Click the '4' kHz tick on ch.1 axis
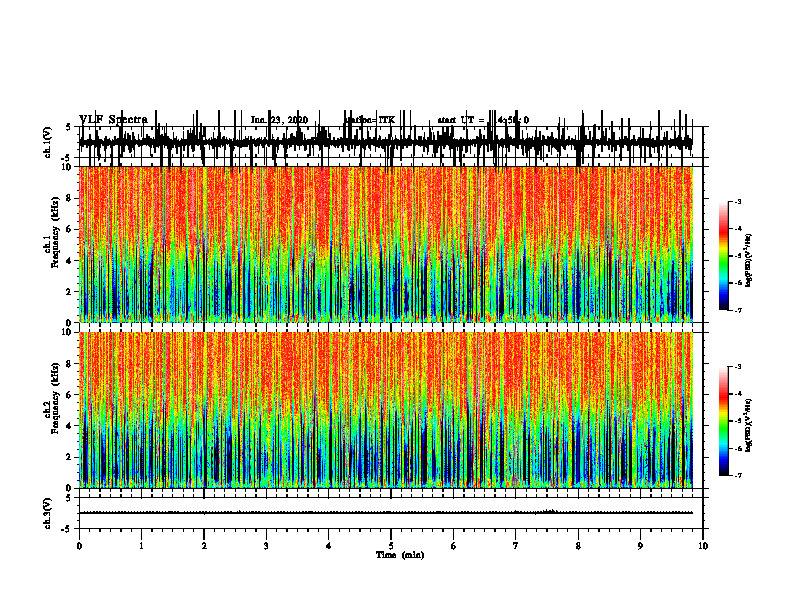This screenshot has width=792, height=612. point(70,261)
